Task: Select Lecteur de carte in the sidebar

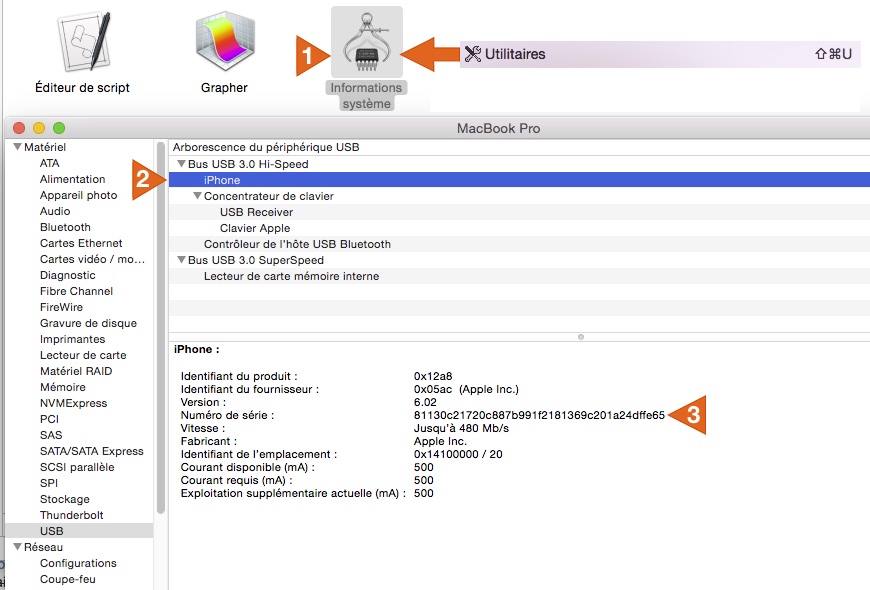Action: [83, 355]
